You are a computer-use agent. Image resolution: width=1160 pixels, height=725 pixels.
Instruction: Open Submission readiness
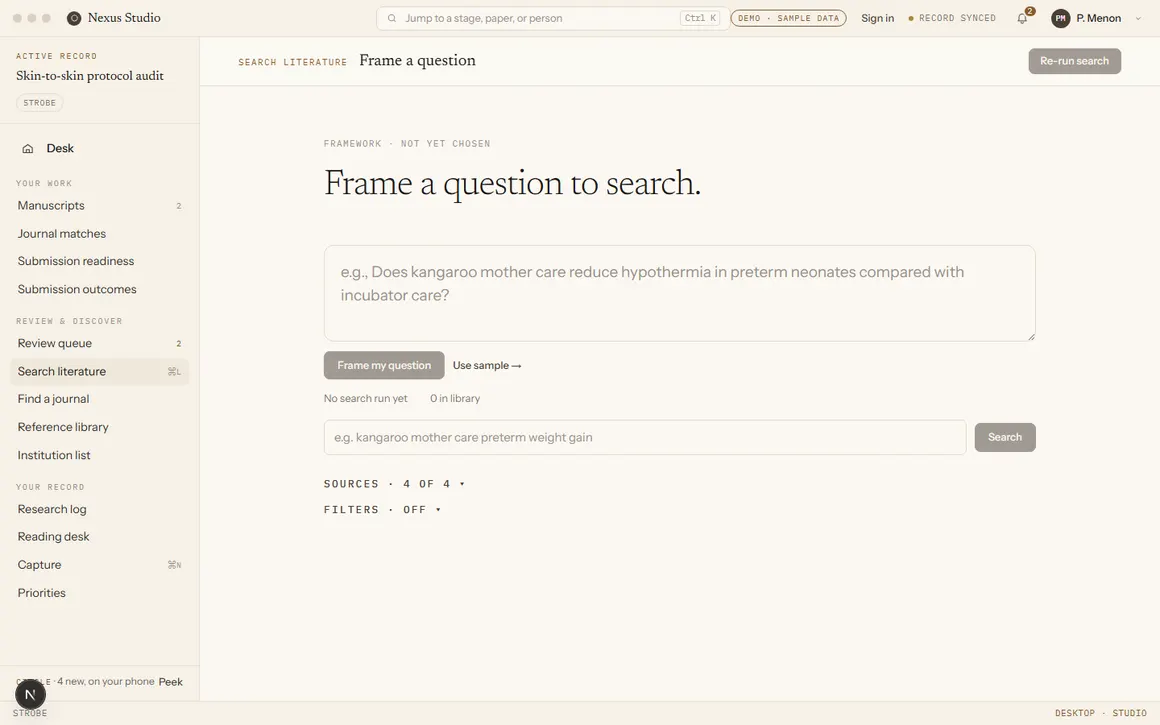[x=99, y=261]
